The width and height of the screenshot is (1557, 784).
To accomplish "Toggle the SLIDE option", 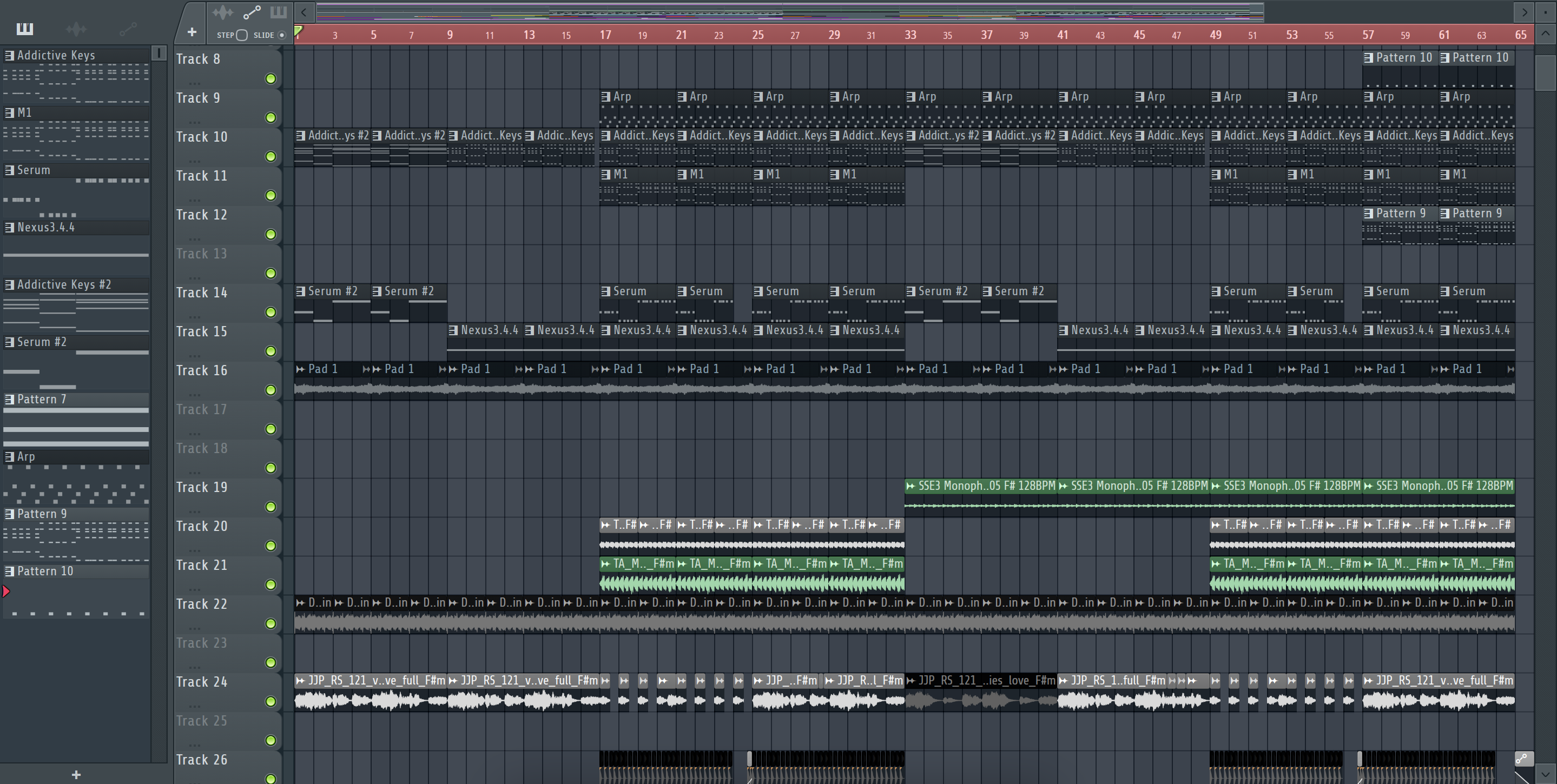I will [x=281, y=35].
